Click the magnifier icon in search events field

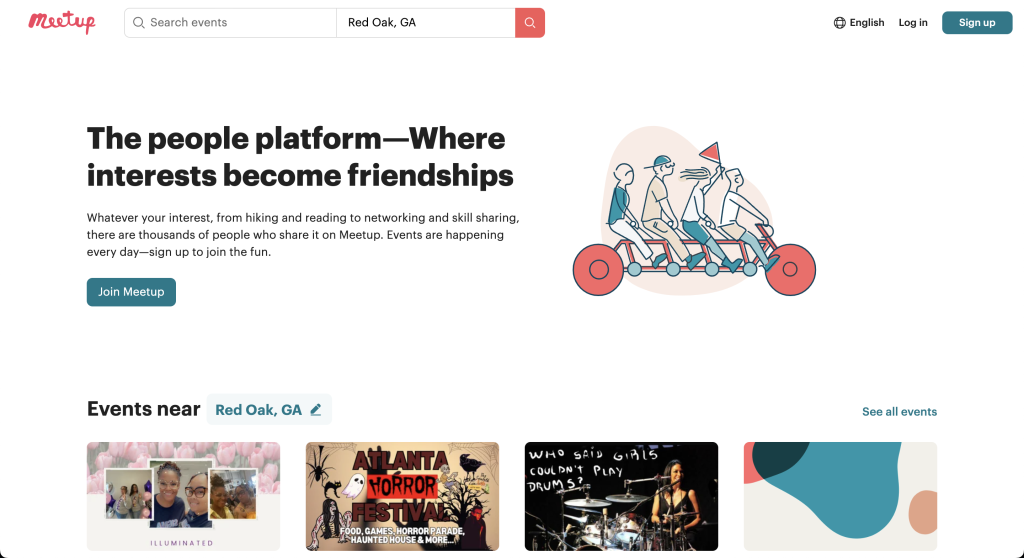click(139, 23)
